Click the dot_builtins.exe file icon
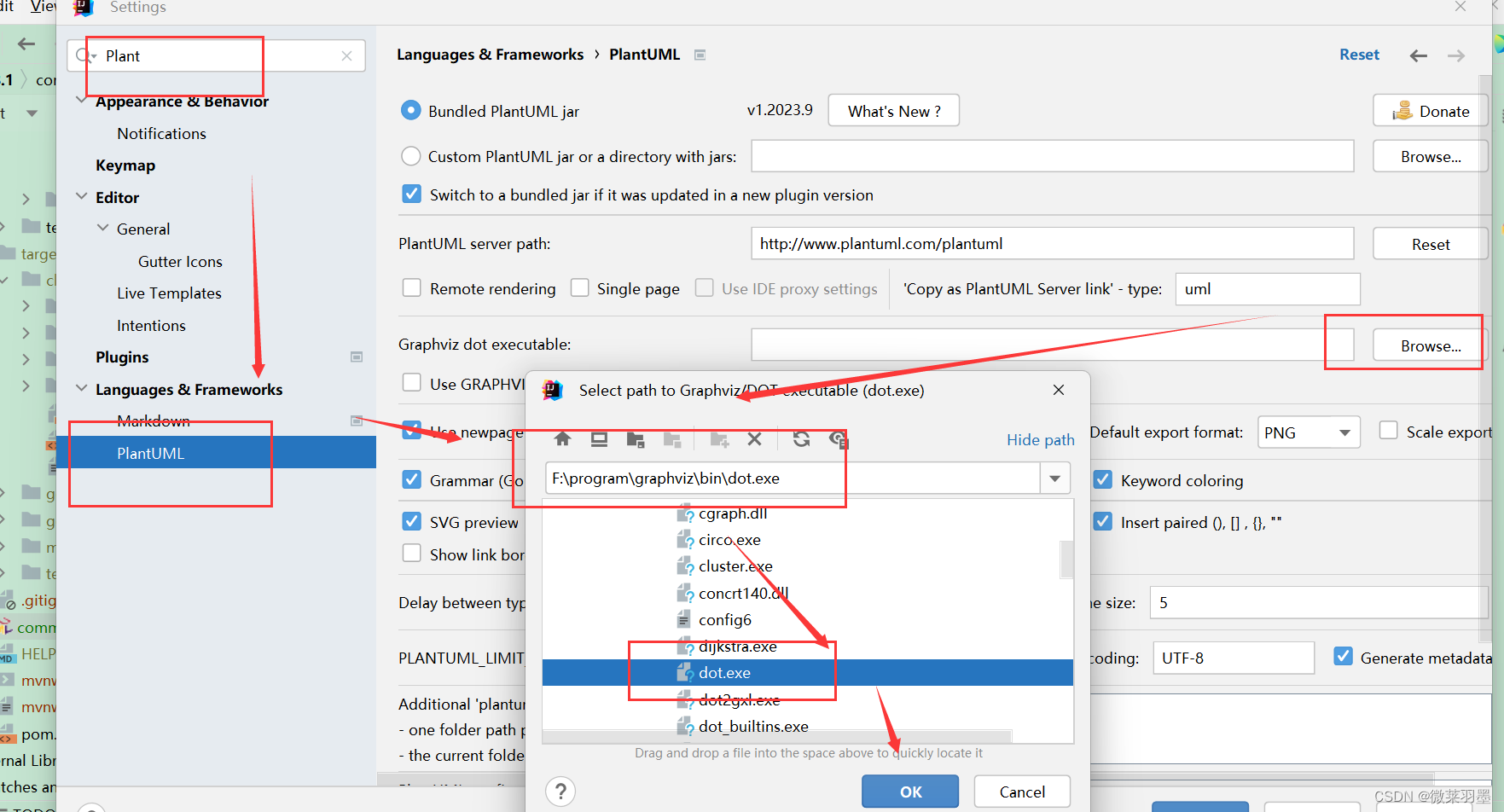The width and height of the screenshot is (1504, 812). click(685, 727)
